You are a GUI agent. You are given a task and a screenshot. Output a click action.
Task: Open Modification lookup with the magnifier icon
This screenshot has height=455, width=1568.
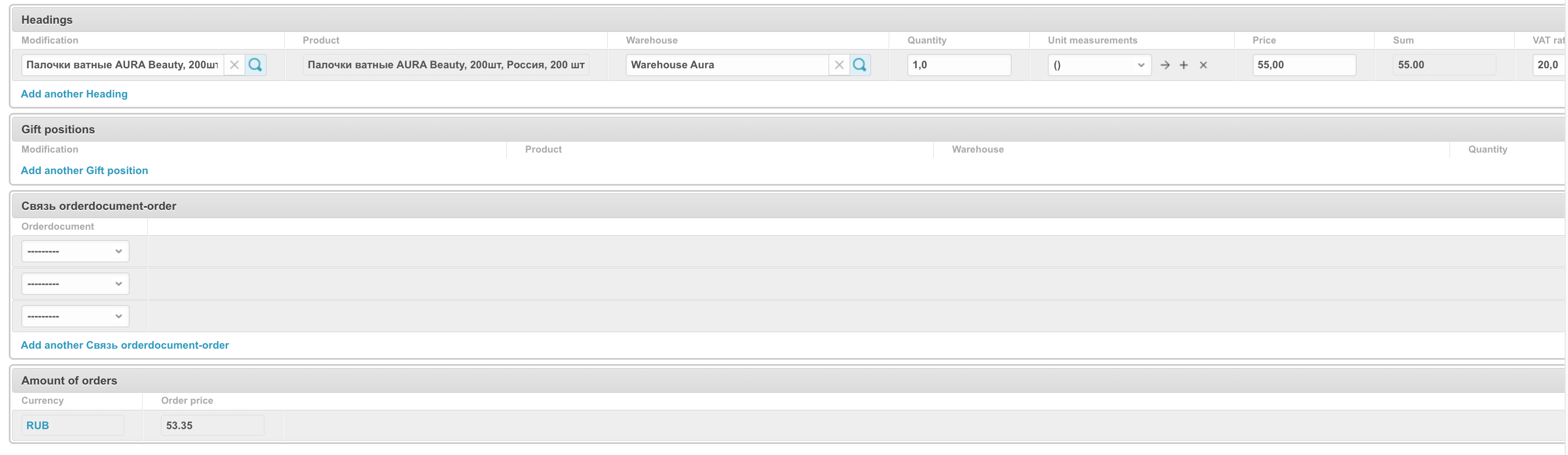(x=256, y=65)
